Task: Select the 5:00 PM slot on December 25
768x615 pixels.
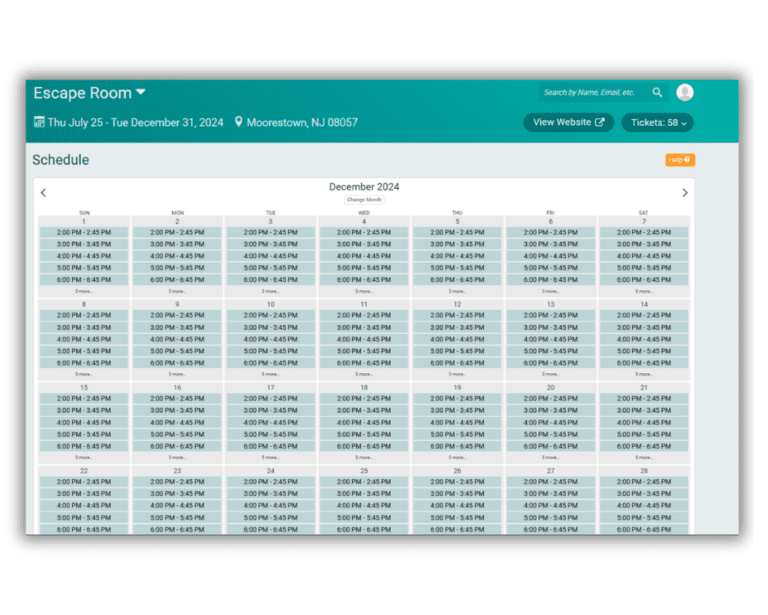Action: (364, 518)
